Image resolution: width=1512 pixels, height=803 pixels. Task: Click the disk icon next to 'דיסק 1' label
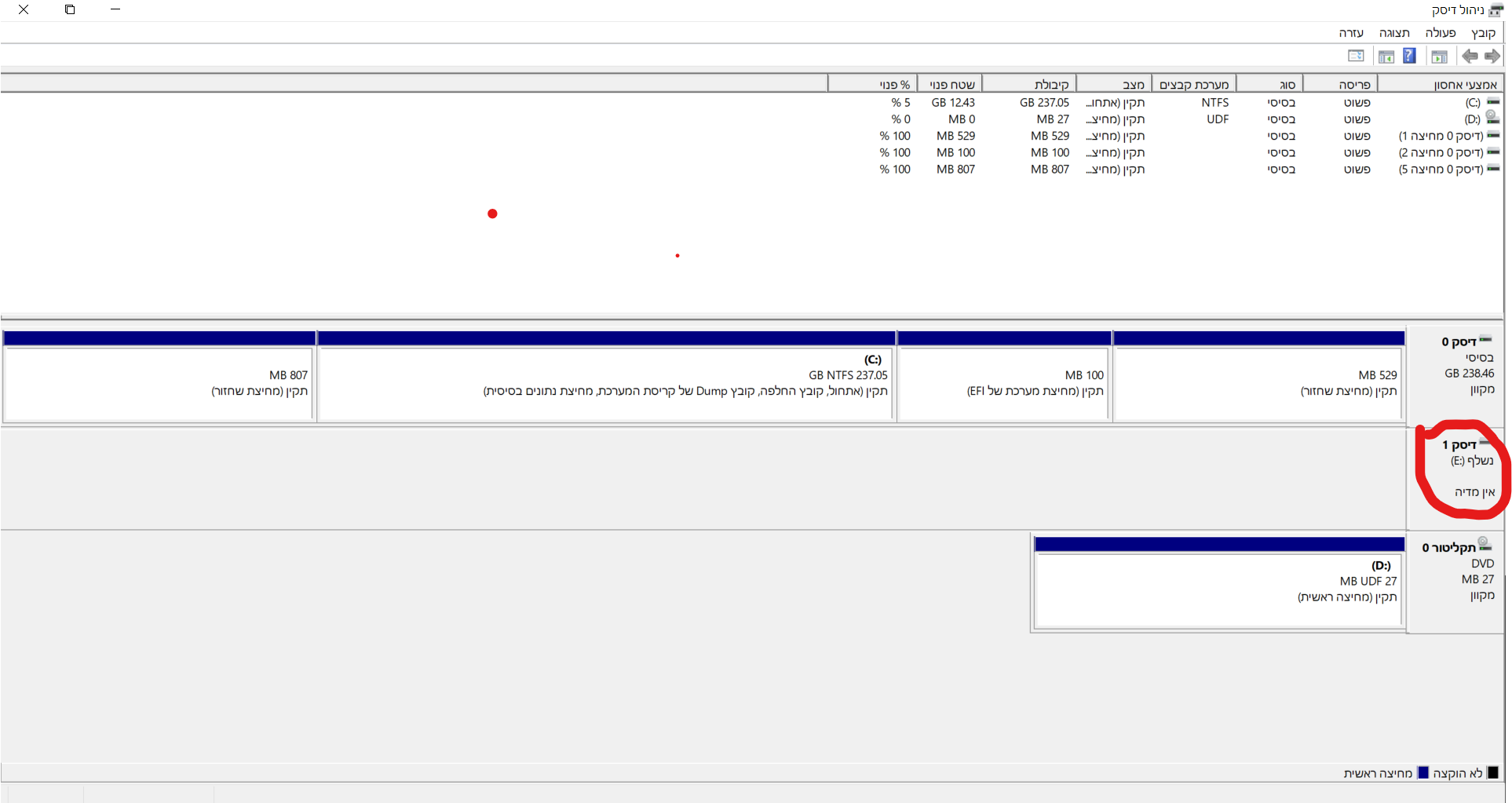(x=1485, y=443)
